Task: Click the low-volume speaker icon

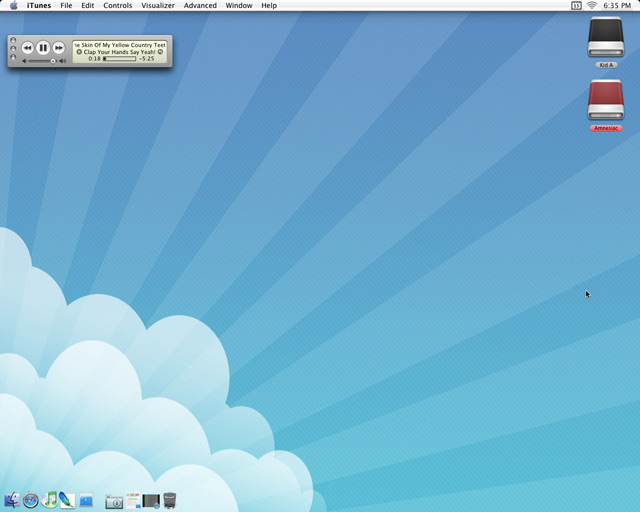Action: point(24,61)
